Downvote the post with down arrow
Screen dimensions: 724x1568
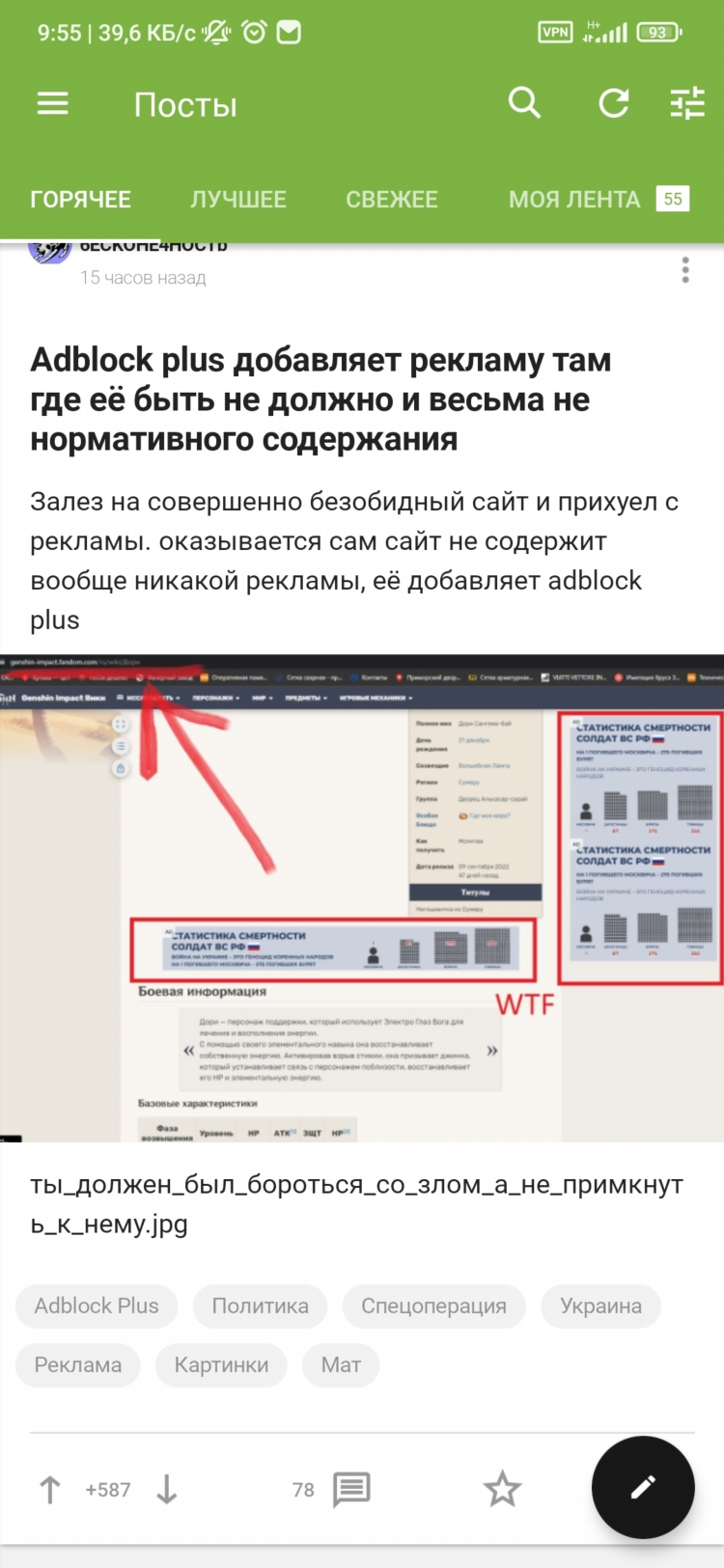[x=167, y=1490]
